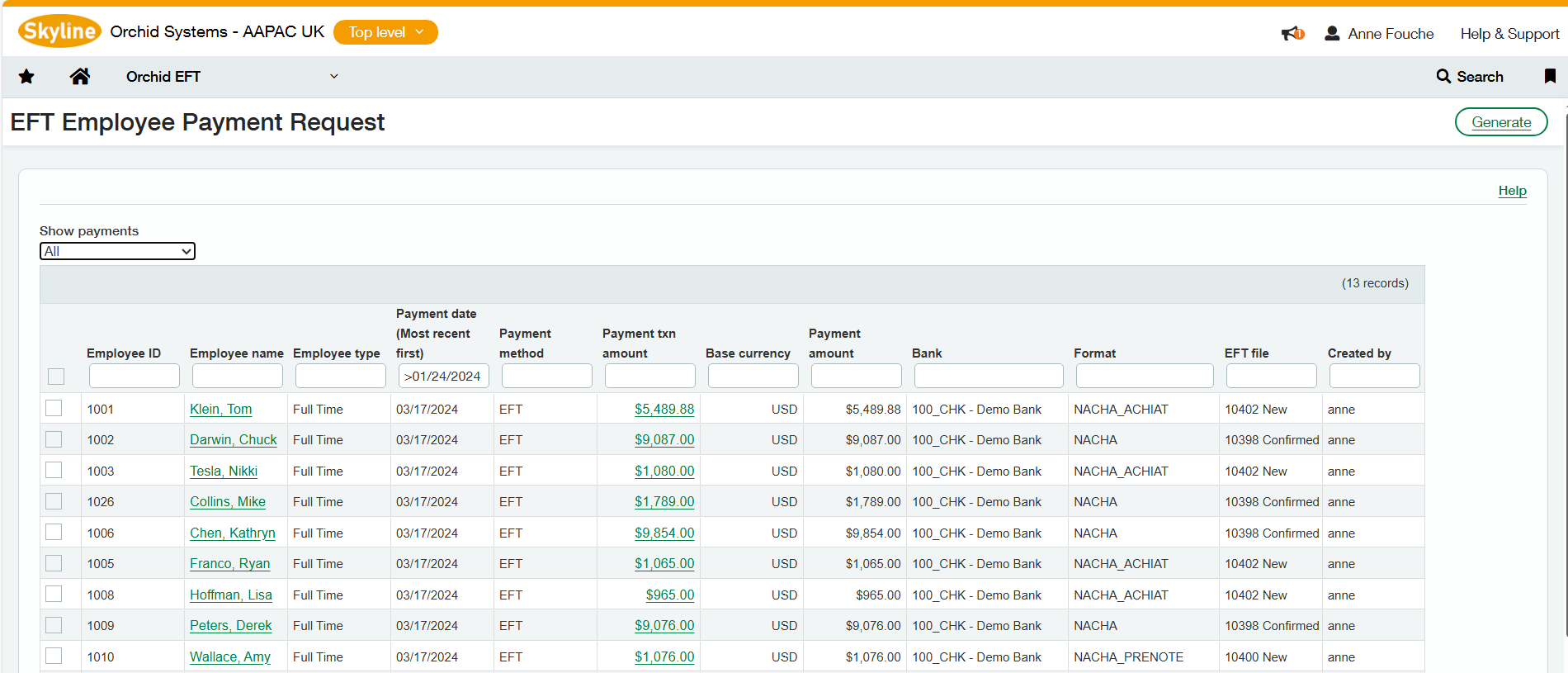
Task: Select the checkbox for employee 1001
Action: (54, 409)
